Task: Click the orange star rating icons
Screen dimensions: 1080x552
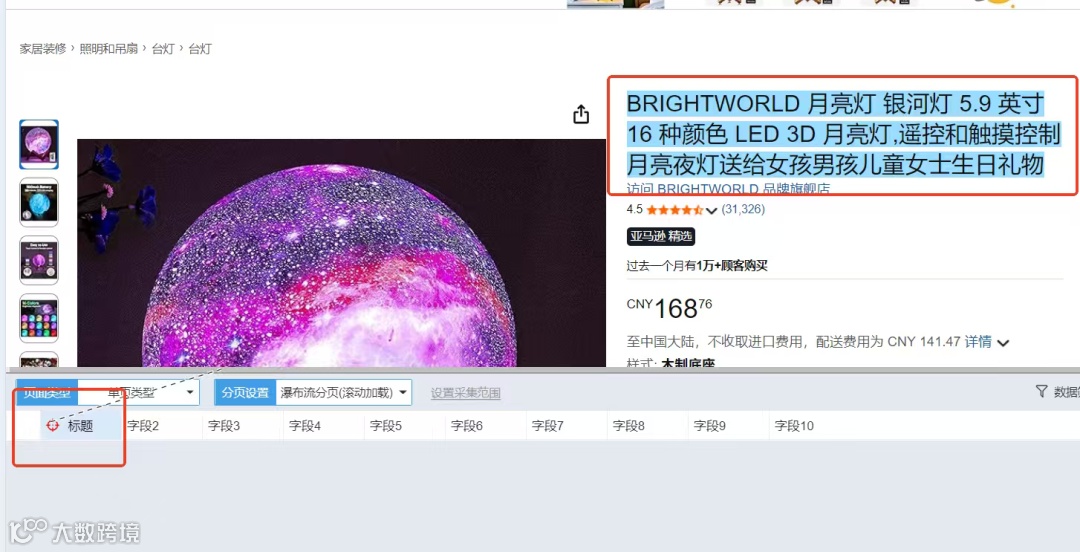Action: (x=674, y=209)
